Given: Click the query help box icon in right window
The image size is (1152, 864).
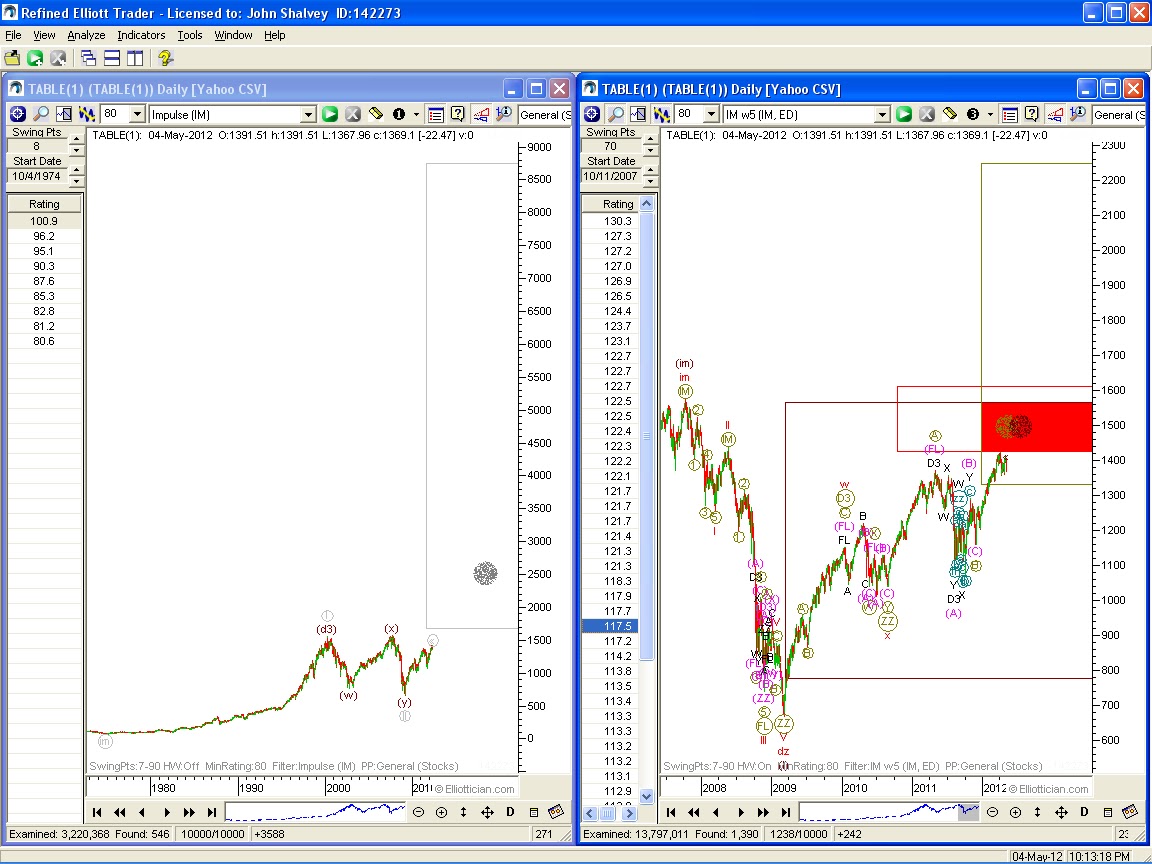Looking at the screenshot, I should click(x=1032, y=114).
